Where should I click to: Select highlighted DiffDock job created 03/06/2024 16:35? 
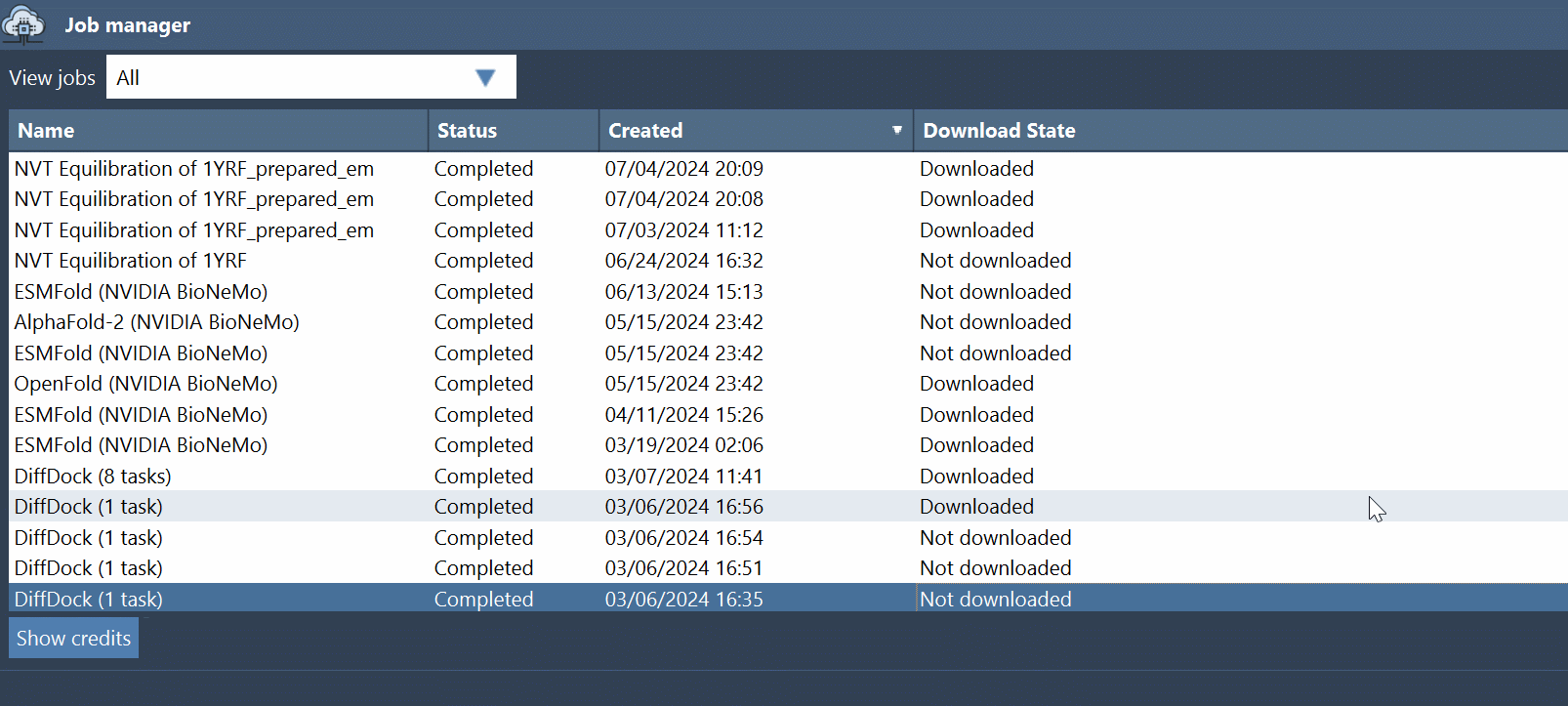coord(88,600)
